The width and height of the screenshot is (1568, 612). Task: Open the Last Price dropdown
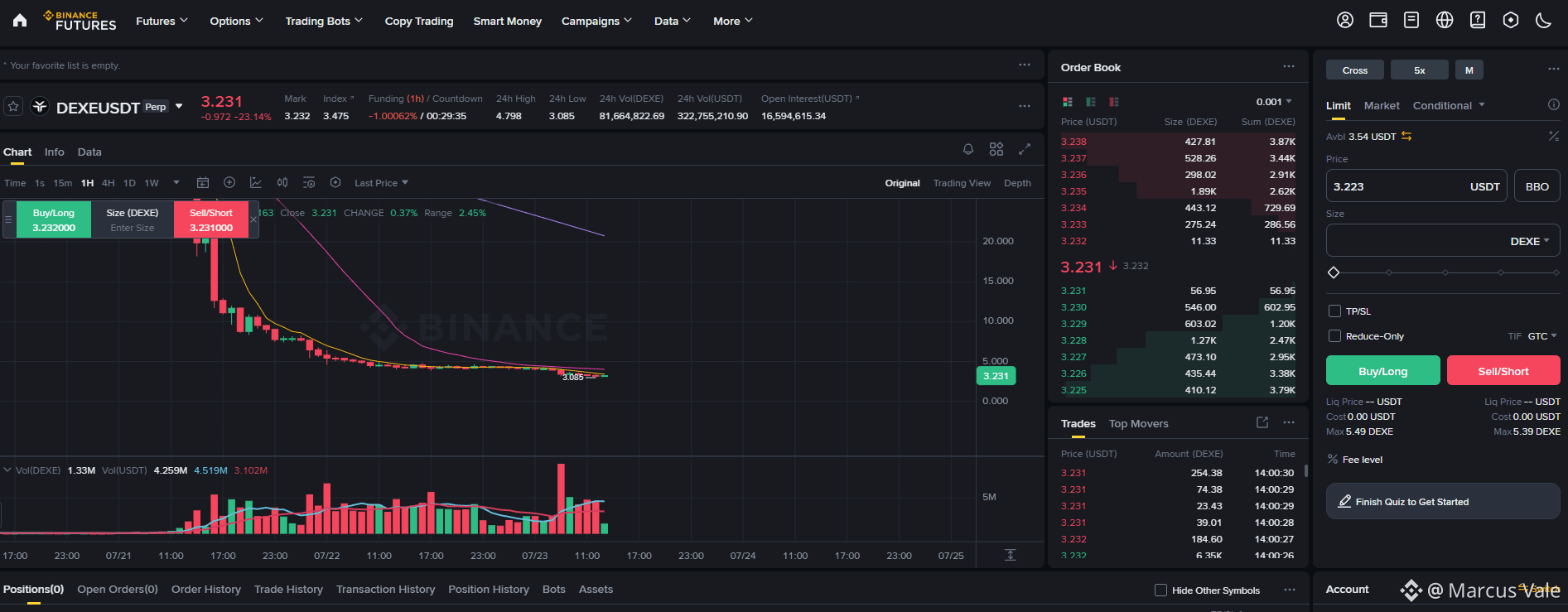381,183
